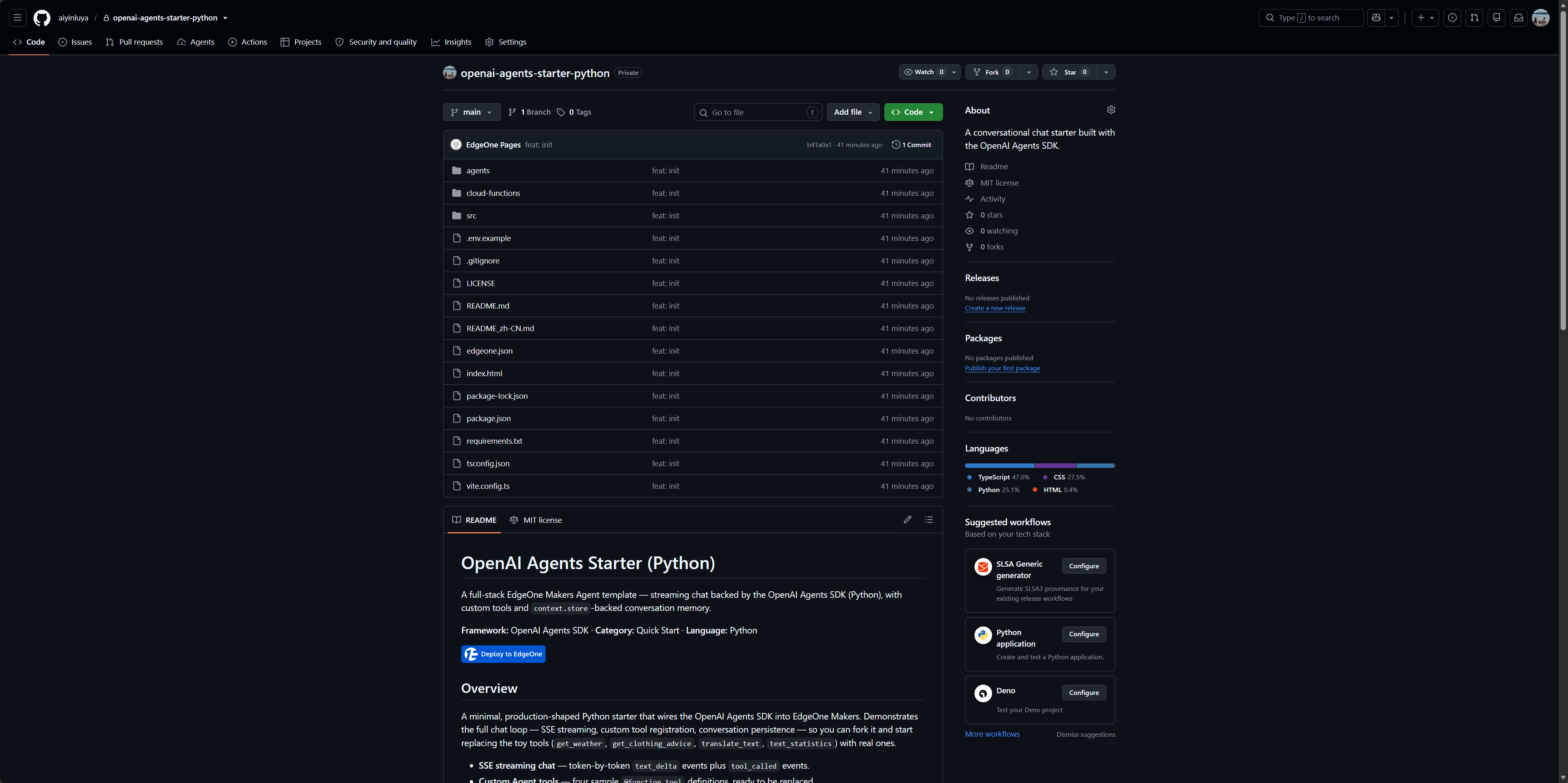
Task: View the 0 forks link
Action: coord(984,247)
